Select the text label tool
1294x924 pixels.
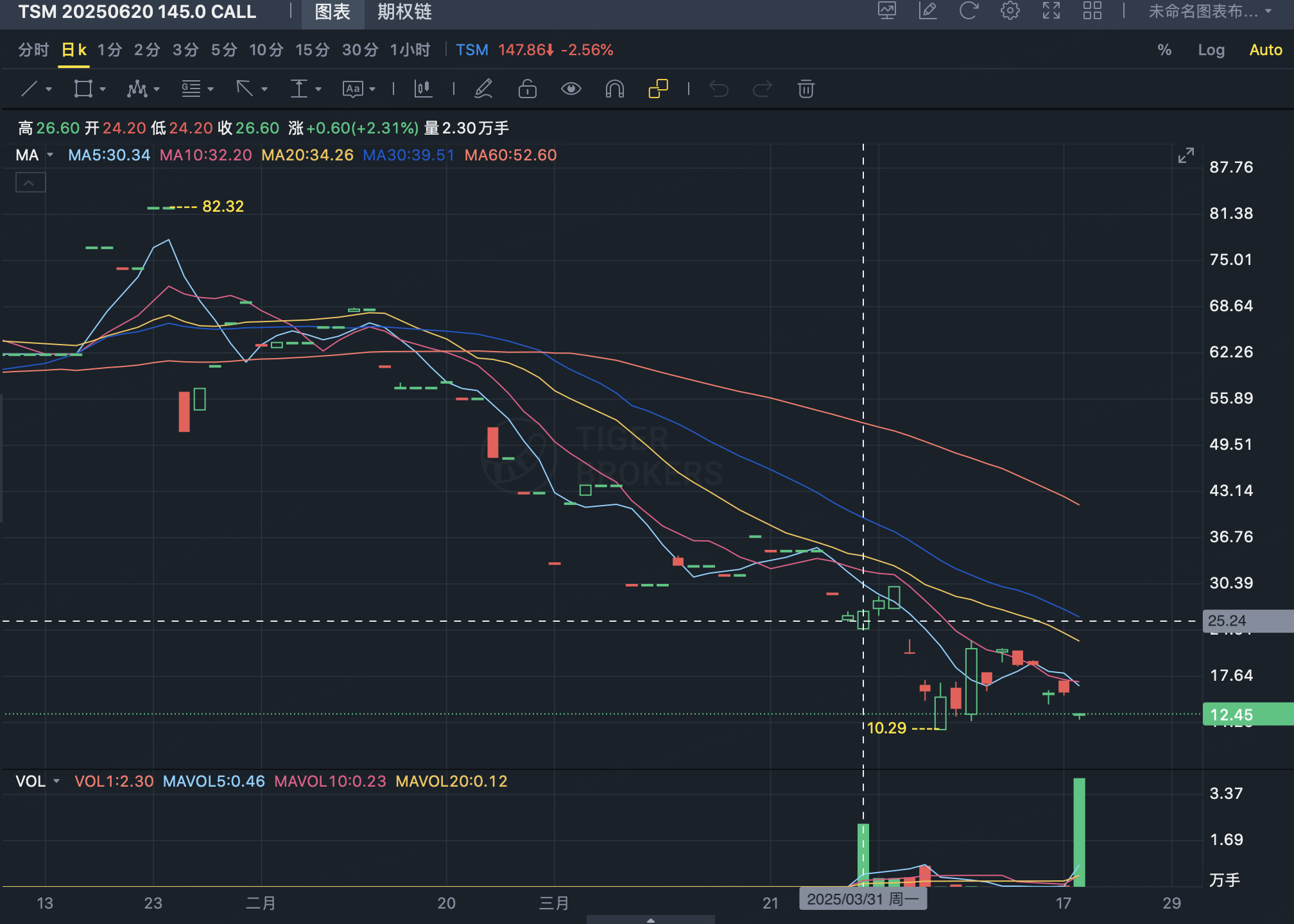pyautogui.click(x=353, y=89)
